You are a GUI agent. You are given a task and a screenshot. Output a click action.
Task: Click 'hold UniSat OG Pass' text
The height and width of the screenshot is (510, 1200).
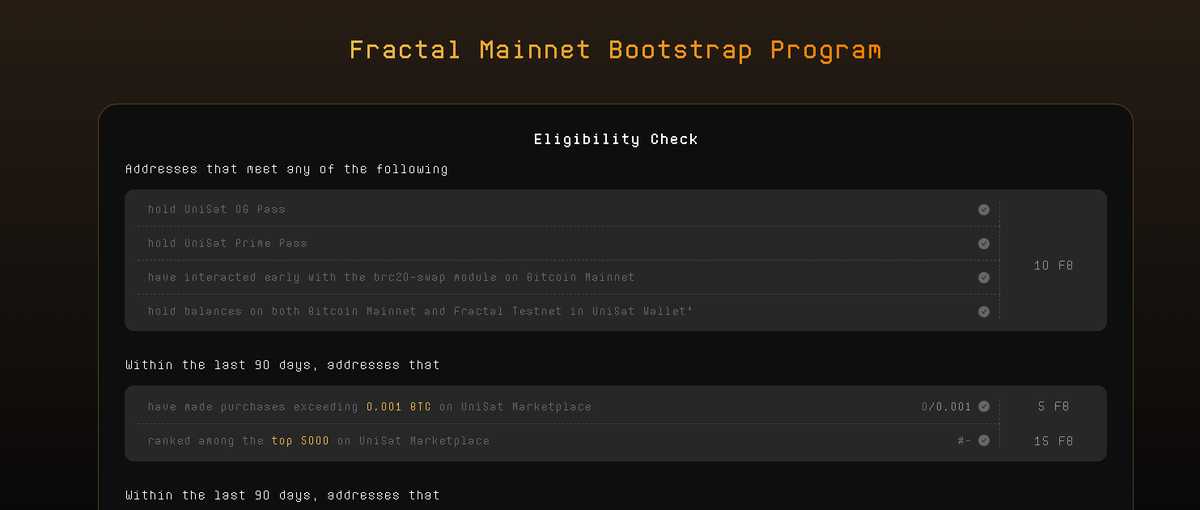pos(217,209)
